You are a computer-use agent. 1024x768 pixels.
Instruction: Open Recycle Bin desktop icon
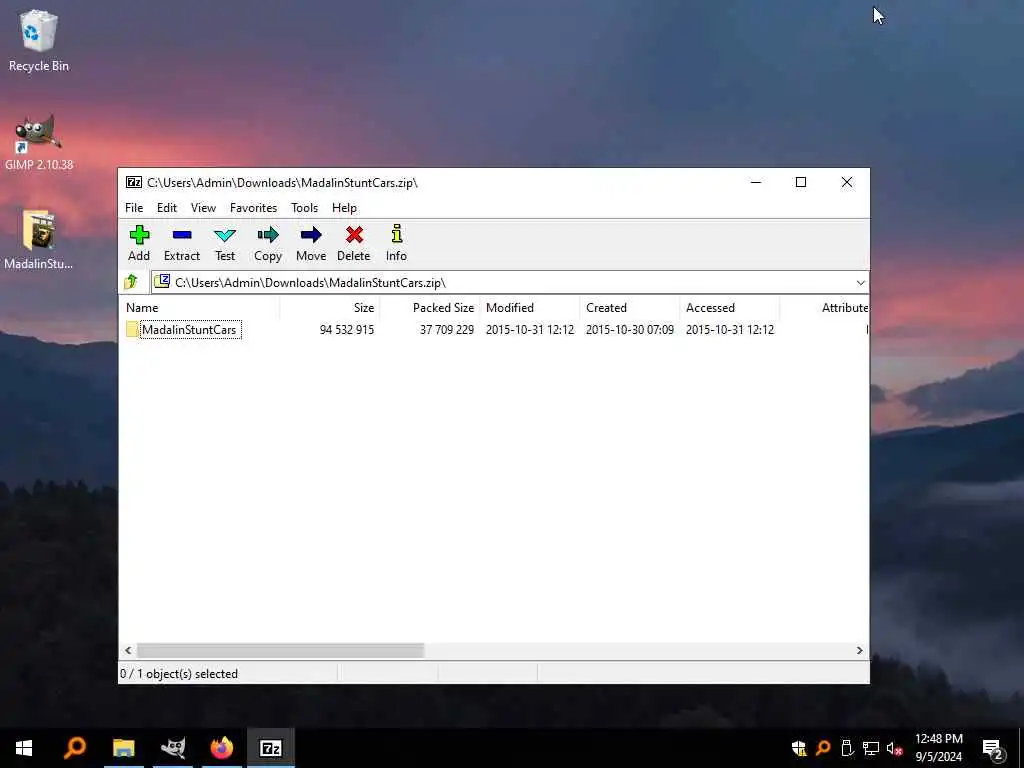click(39, 40)
